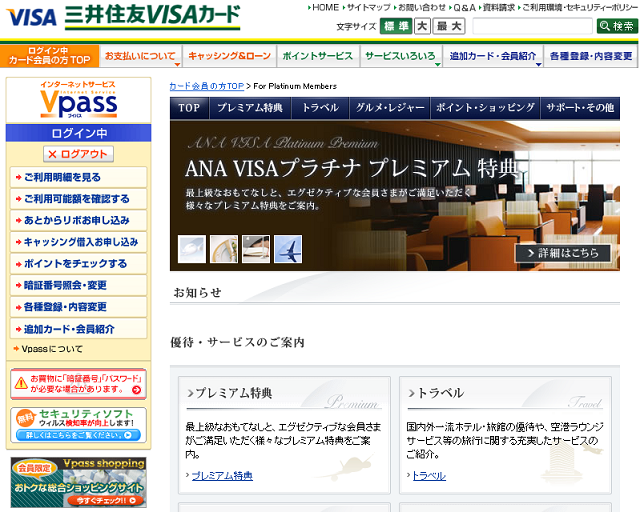Set text size to 大

point(422,26)
